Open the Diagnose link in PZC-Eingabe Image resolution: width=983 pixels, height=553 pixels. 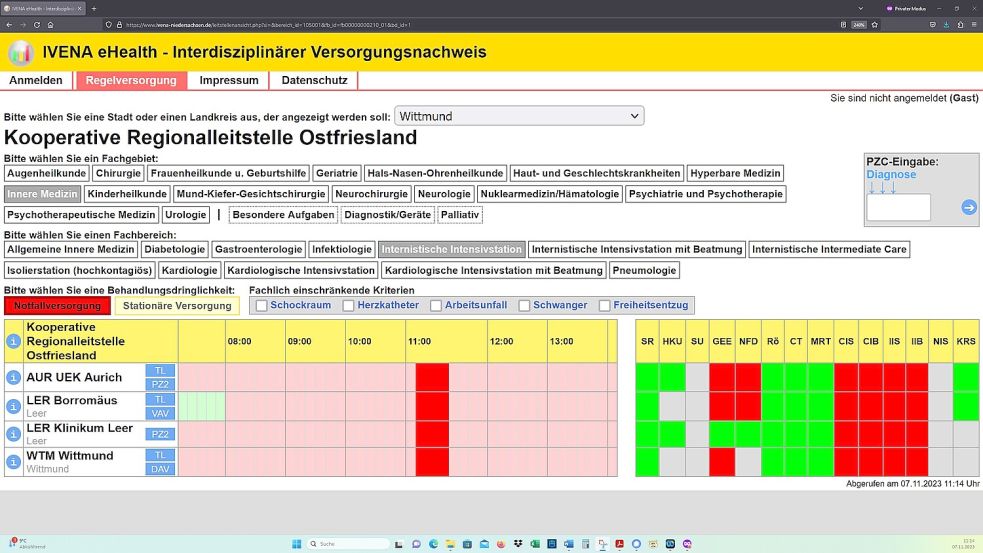tap(891, 174)
